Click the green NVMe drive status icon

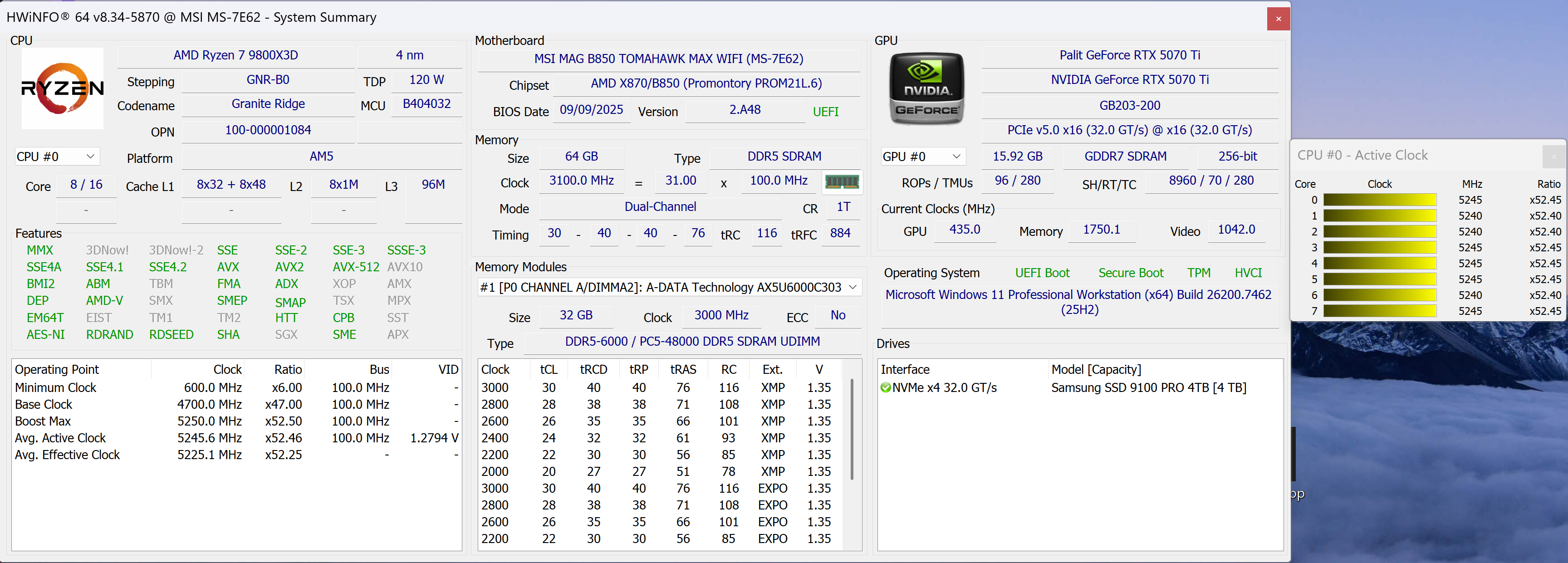[x=886, y=388]
